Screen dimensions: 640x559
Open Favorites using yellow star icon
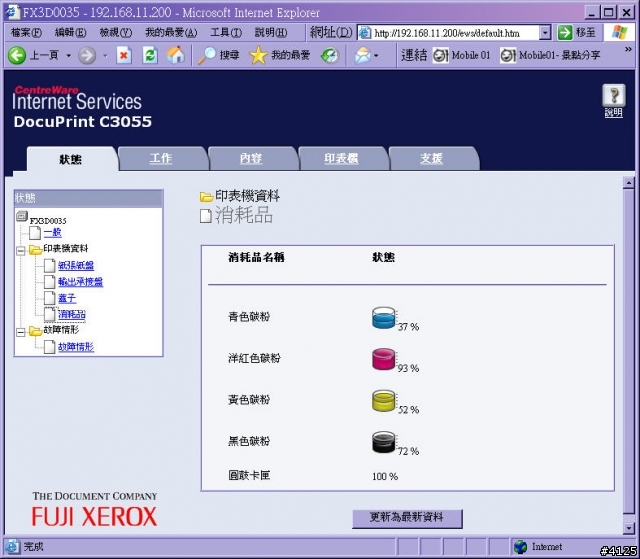click(258, 55)
